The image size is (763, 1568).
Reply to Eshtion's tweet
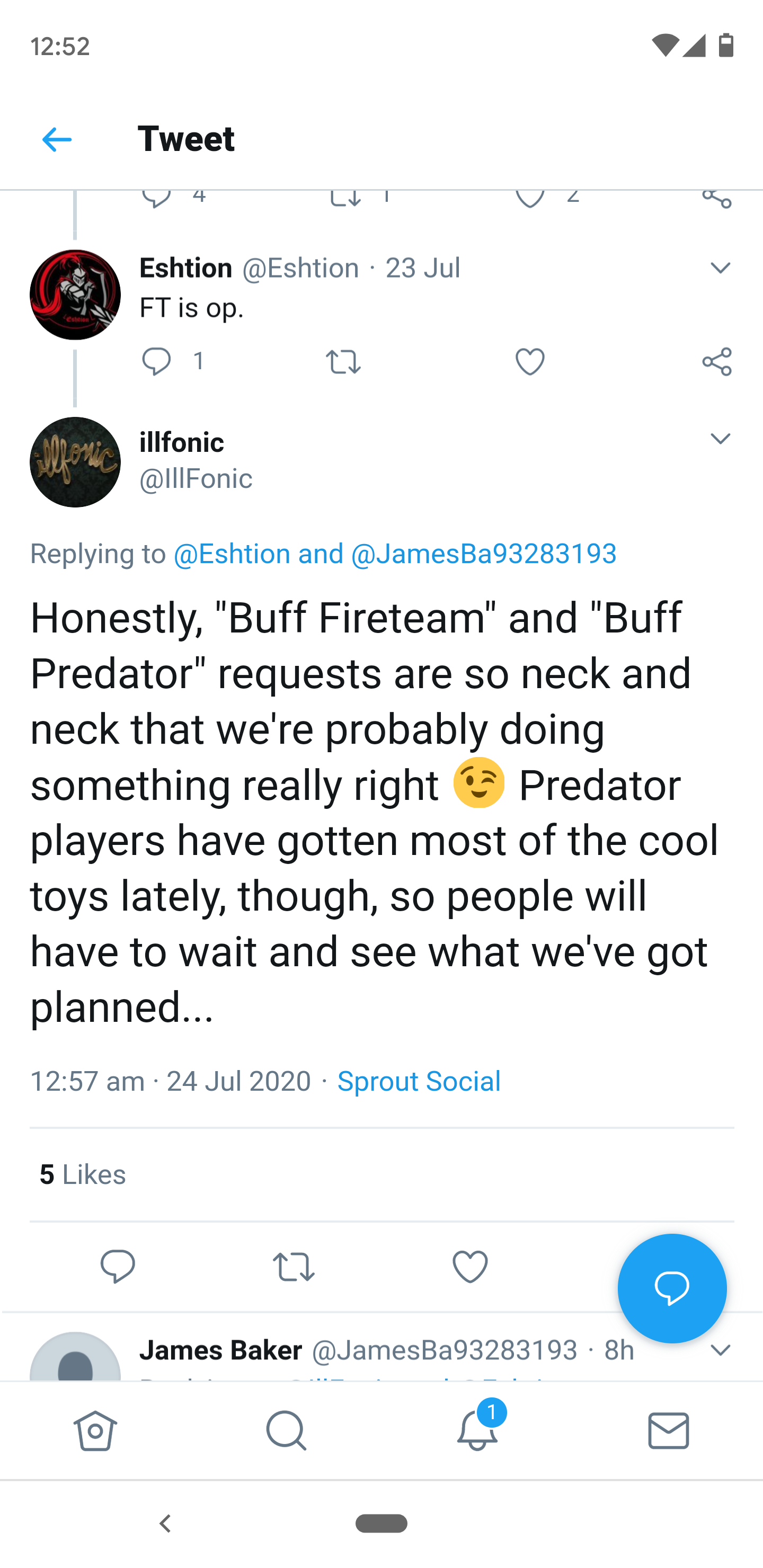pyautogui.click(x=156, y=362)
